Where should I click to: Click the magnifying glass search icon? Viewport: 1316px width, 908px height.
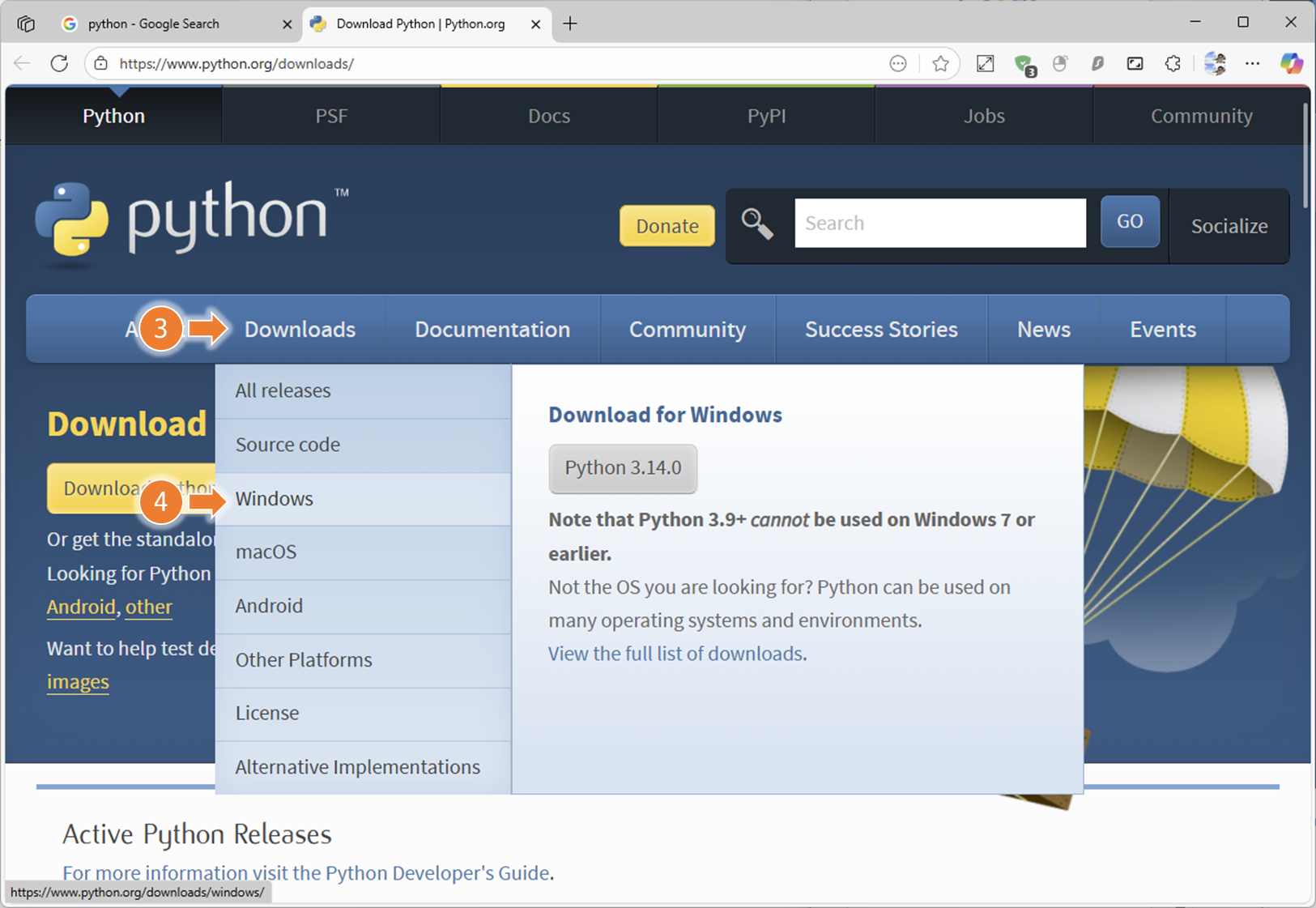tap(757, 224)
